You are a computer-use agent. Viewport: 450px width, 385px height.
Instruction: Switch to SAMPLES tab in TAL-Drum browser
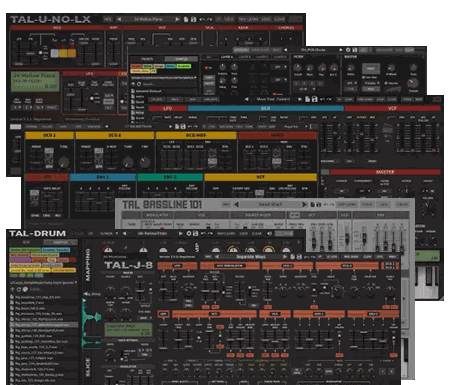click(61, 242)
